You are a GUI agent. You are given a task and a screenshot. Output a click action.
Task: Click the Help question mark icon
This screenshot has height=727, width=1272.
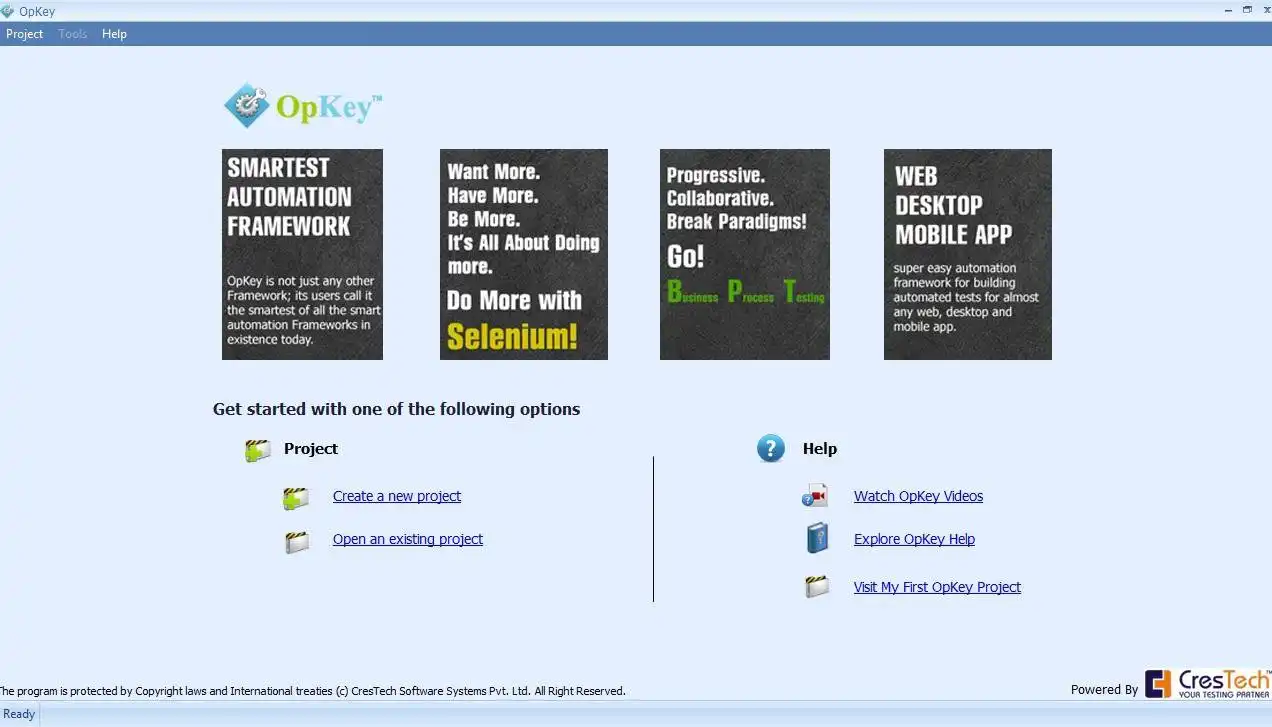771,448
